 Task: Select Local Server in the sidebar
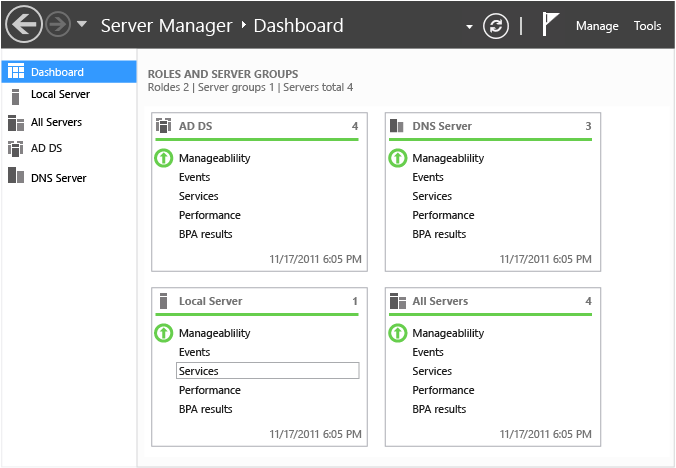pyautogui.click(x=60, y=95)
